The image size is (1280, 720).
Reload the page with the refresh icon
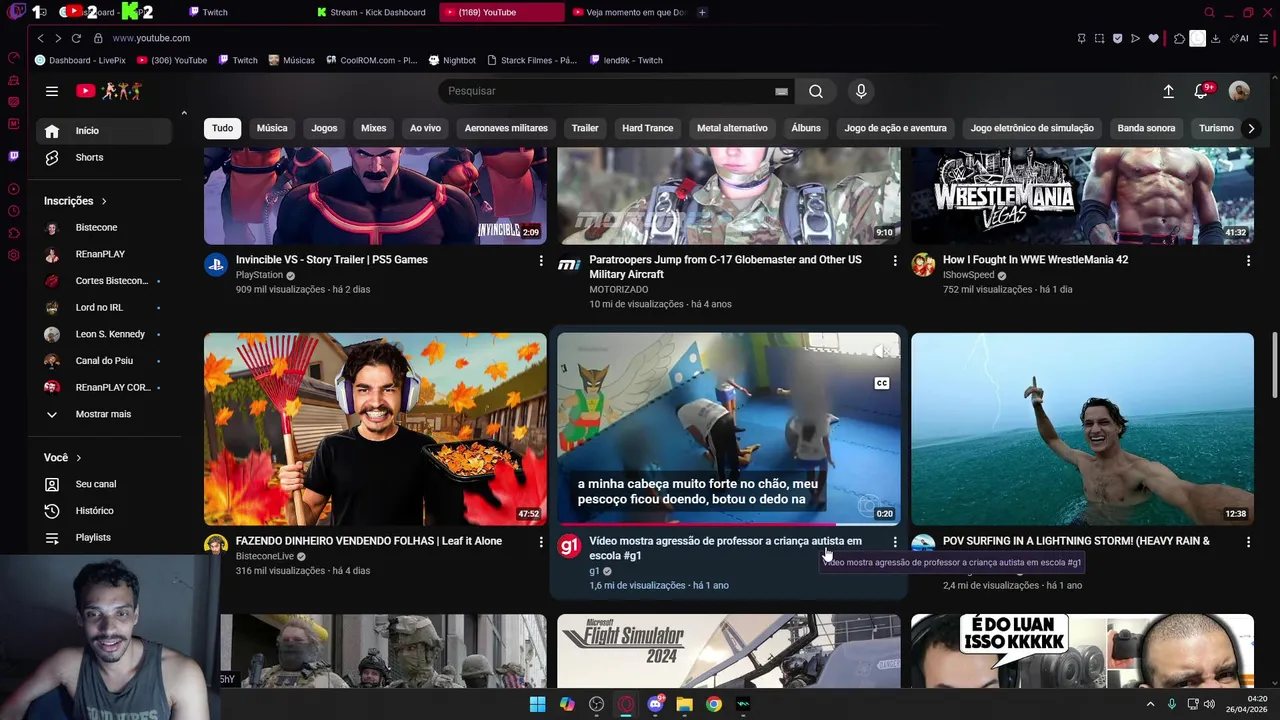pyautogui.click(x=76, y=38)
